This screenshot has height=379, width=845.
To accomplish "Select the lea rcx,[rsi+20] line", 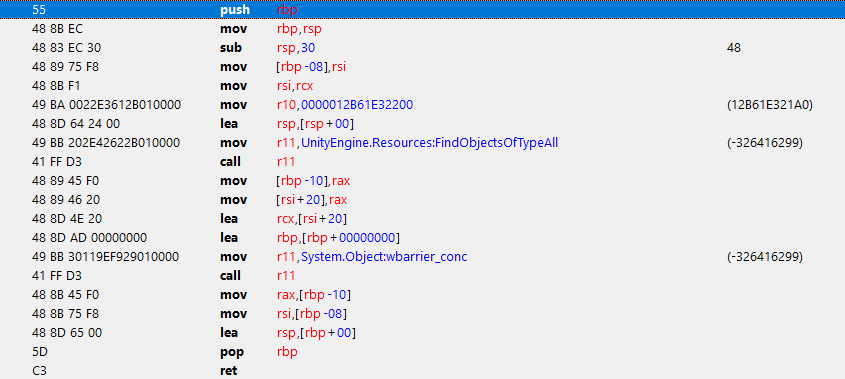I will [422, 219].
